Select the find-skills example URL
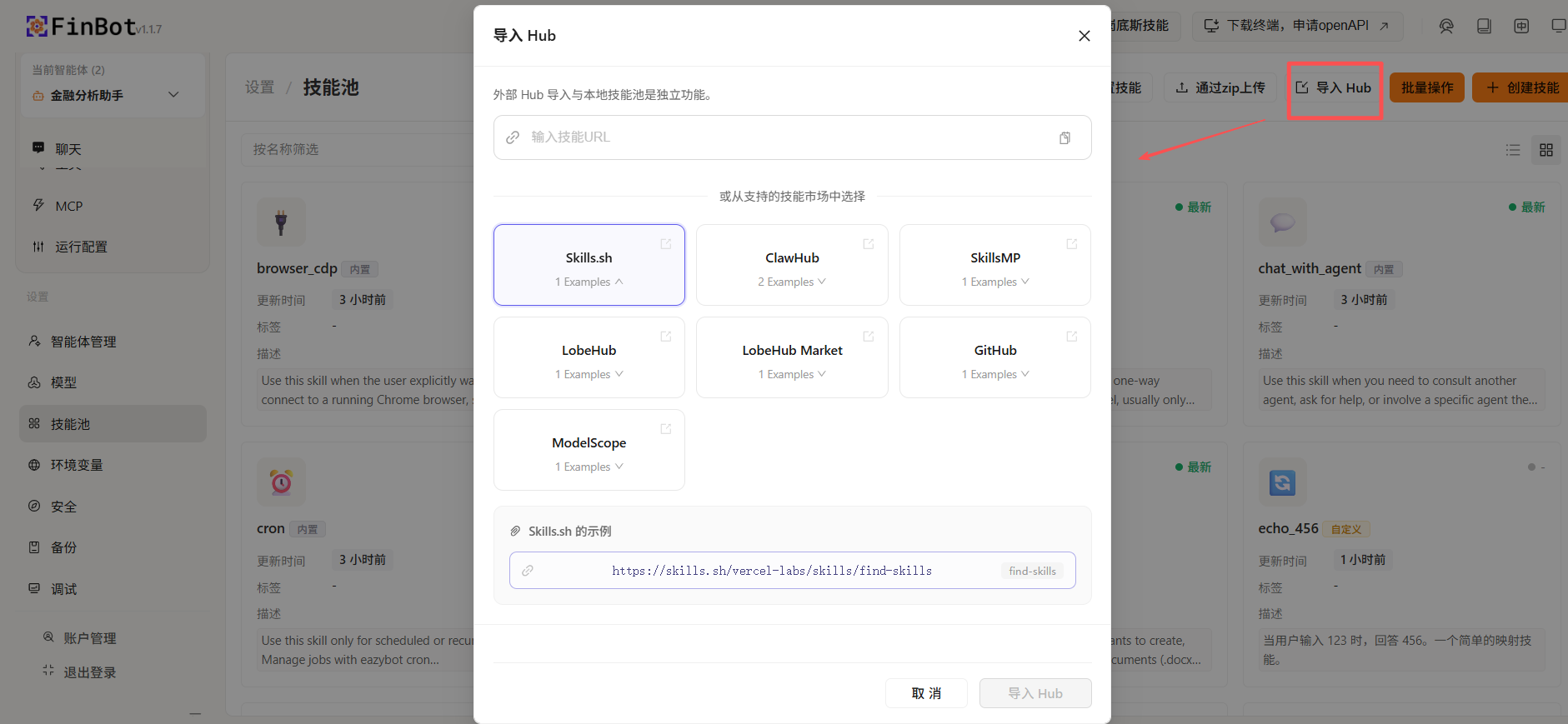 point(792,571)
